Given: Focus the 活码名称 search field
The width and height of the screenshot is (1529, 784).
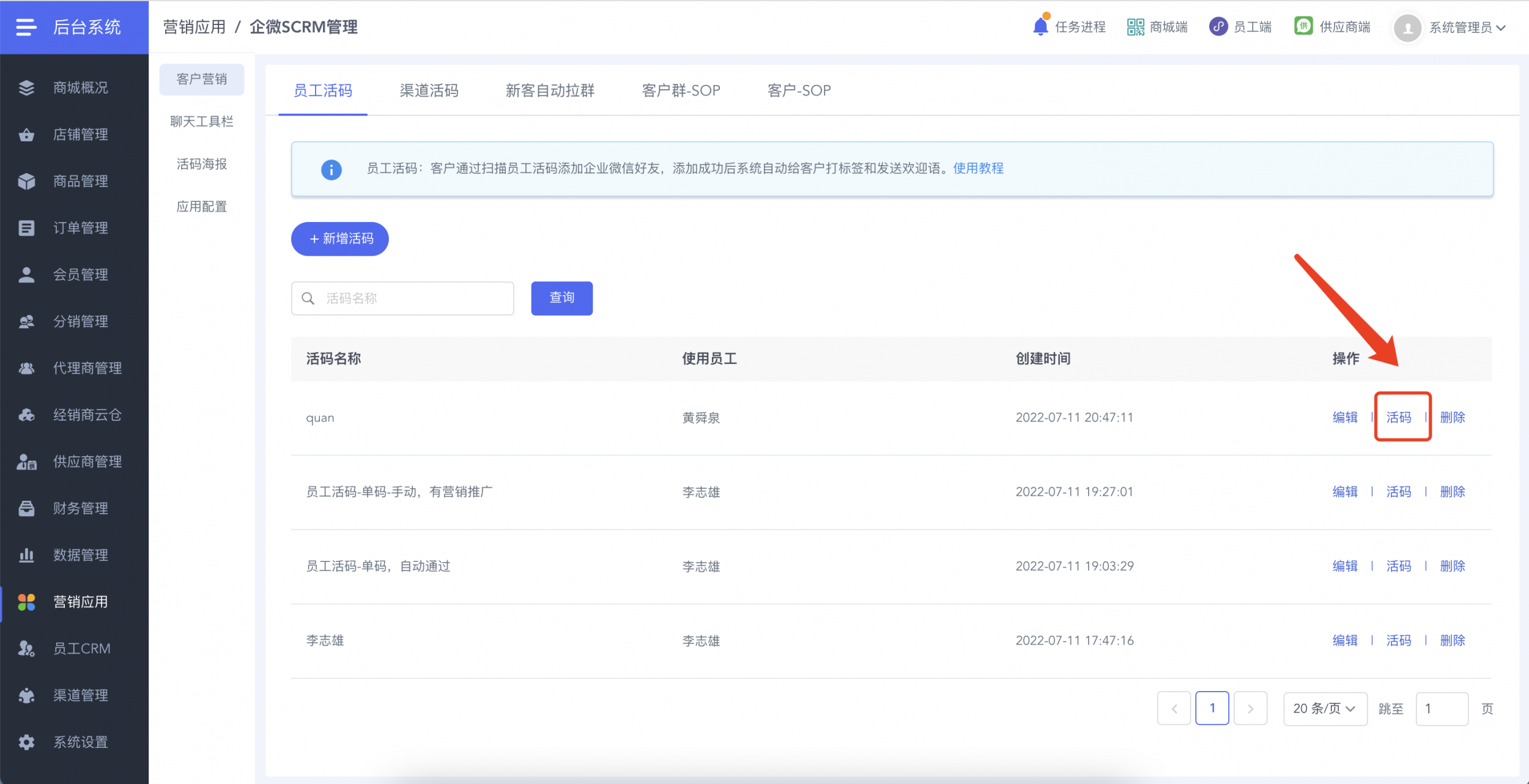Looking at the screenshot, I should coord(402,298).
